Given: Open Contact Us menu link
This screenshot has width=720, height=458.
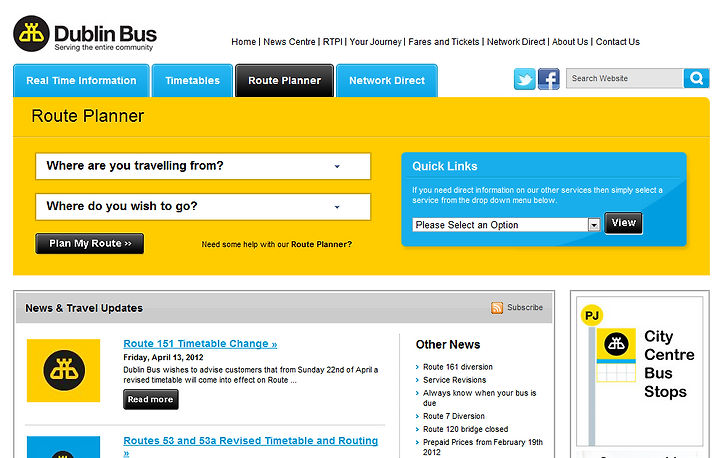Looking at the screenshot, I should [x=618, y=42].
